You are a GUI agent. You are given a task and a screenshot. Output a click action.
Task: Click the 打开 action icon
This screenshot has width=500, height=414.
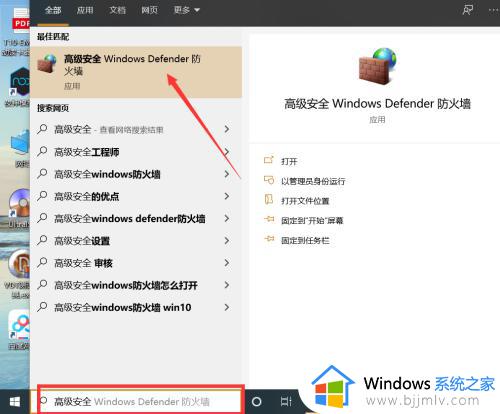[x=269, y=160]
